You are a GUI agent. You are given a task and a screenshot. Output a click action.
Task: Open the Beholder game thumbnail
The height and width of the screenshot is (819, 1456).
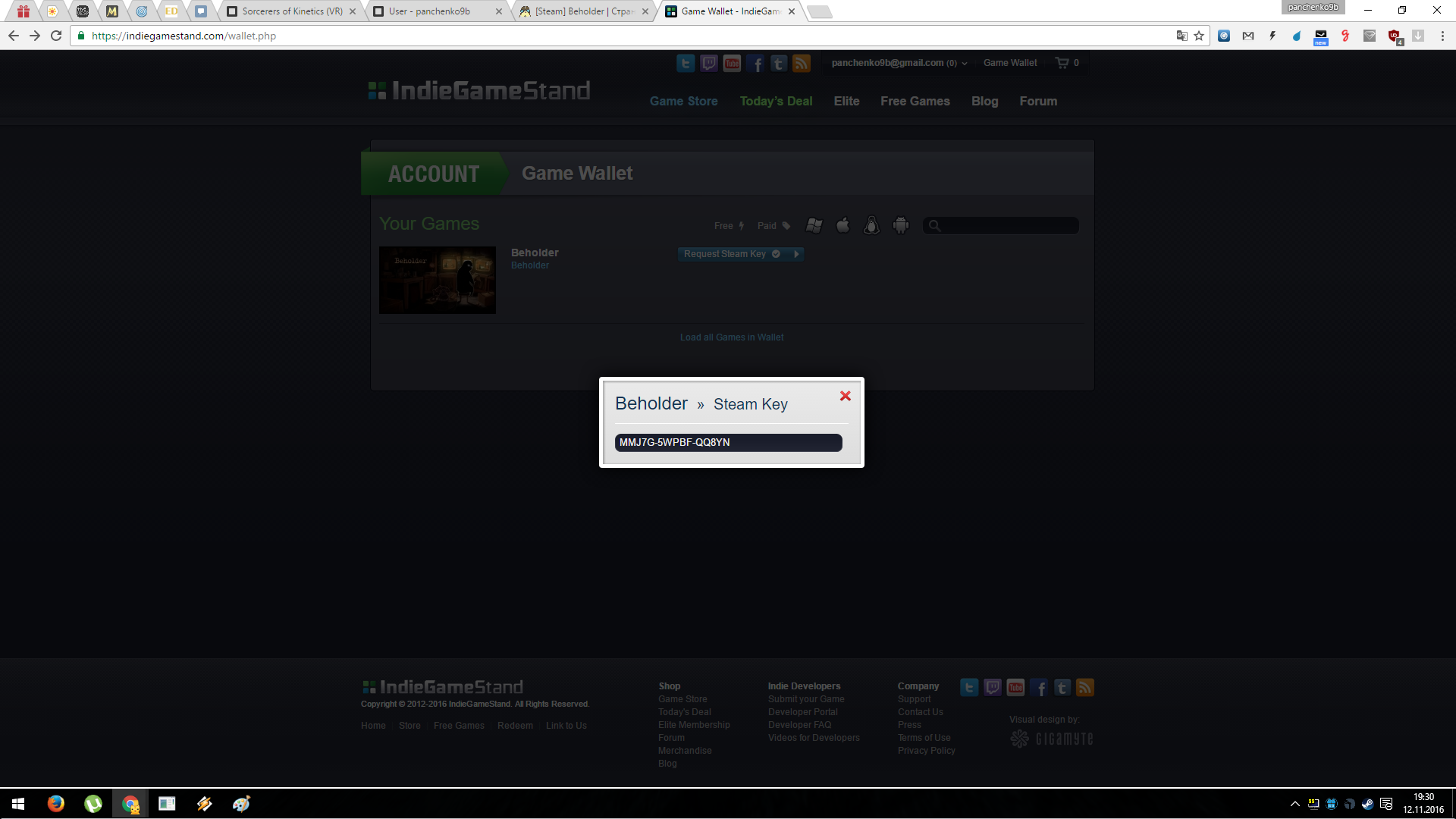tap(438, 280)
